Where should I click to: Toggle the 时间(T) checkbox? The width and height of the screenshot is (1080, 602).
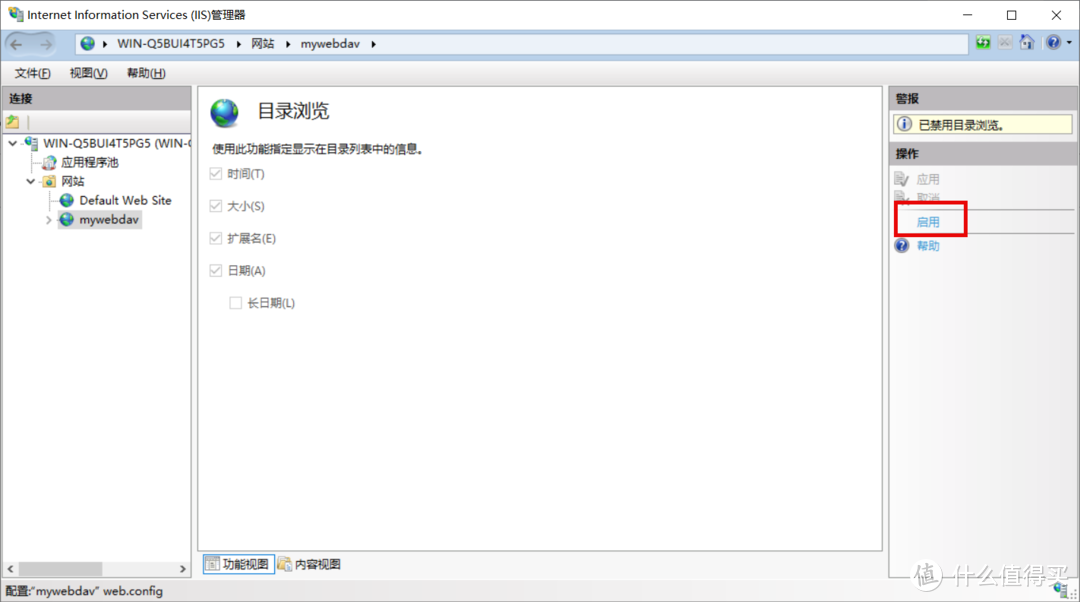coord(216,174)
